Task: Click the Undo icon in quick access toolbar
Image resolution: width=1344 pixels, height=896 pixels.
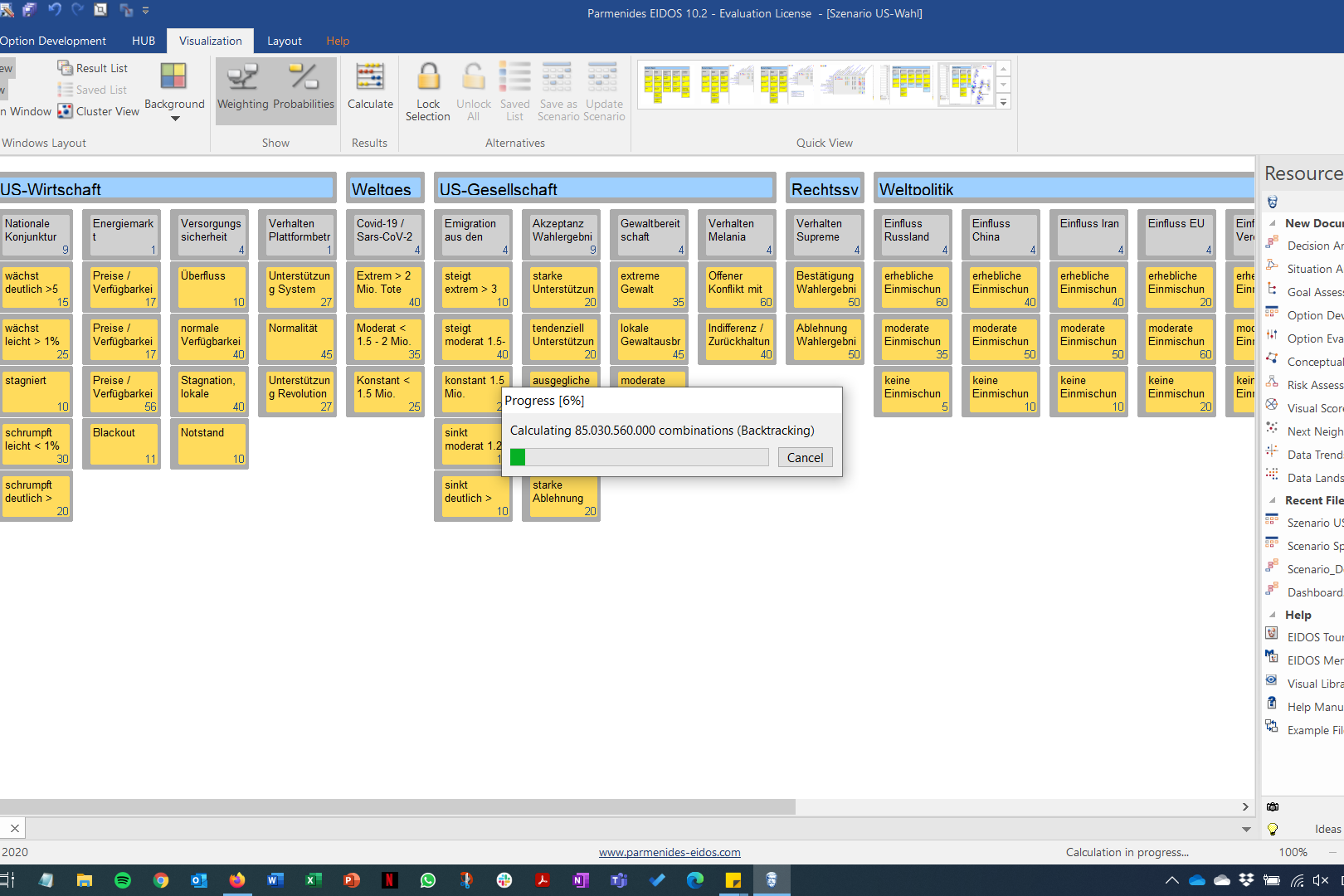Action: pyautogui.click(x=55, y=10)
